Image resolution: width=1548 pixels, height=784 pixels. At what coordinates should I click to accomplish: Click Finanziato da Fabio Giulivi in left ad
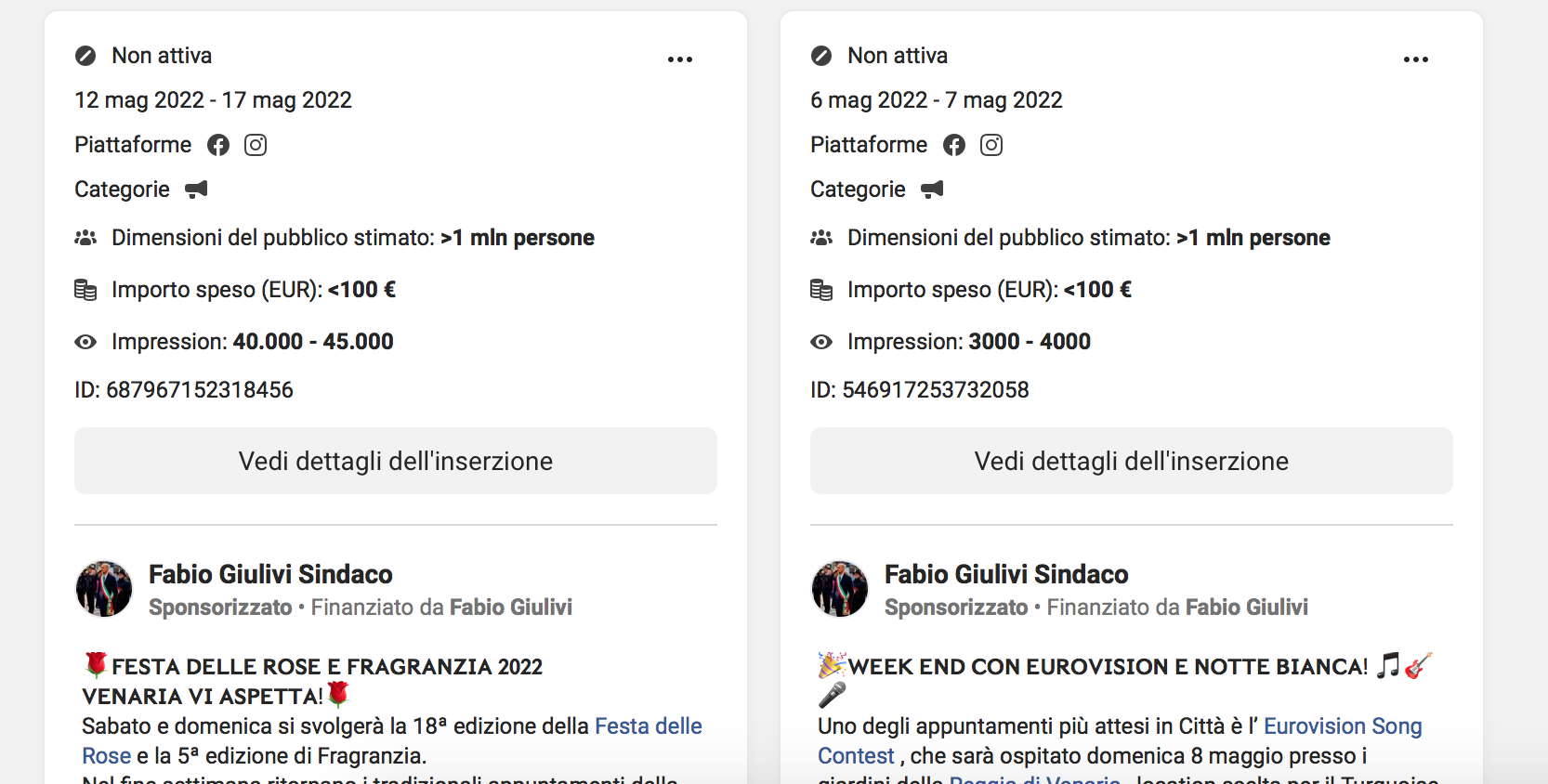point(441,608)
